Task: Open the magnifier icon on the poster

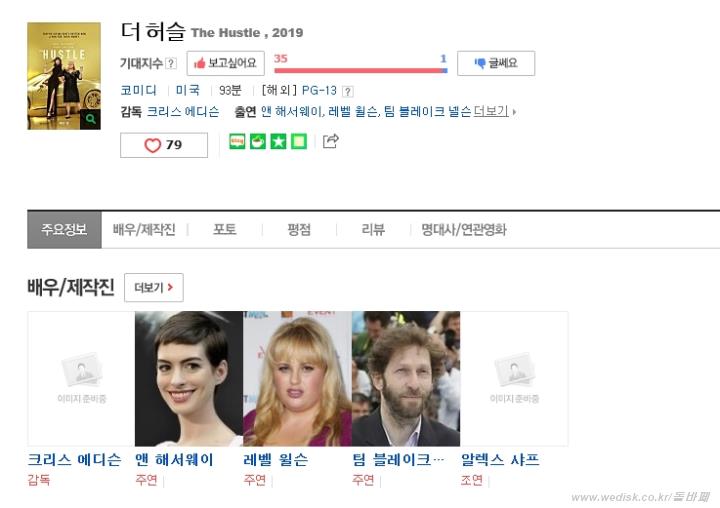Action: coord(90,119)
